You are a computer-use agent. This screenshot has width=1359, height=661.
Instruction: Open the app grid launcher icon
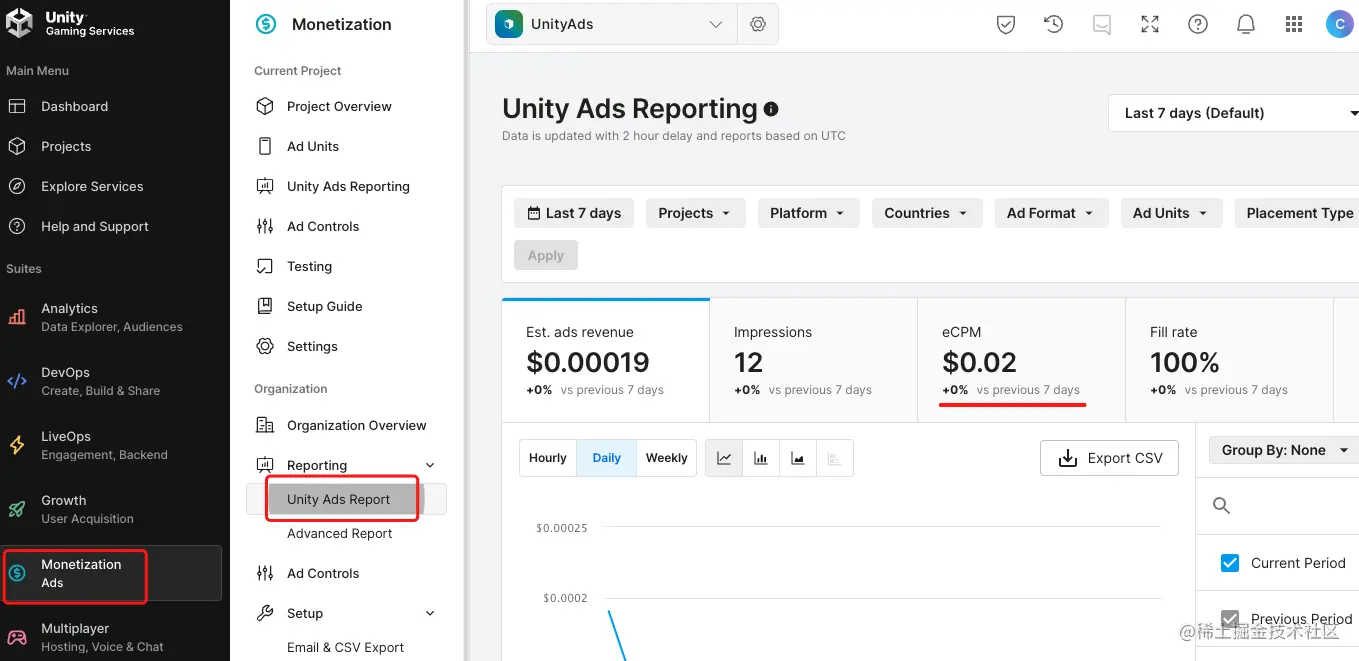[1294, 24]
